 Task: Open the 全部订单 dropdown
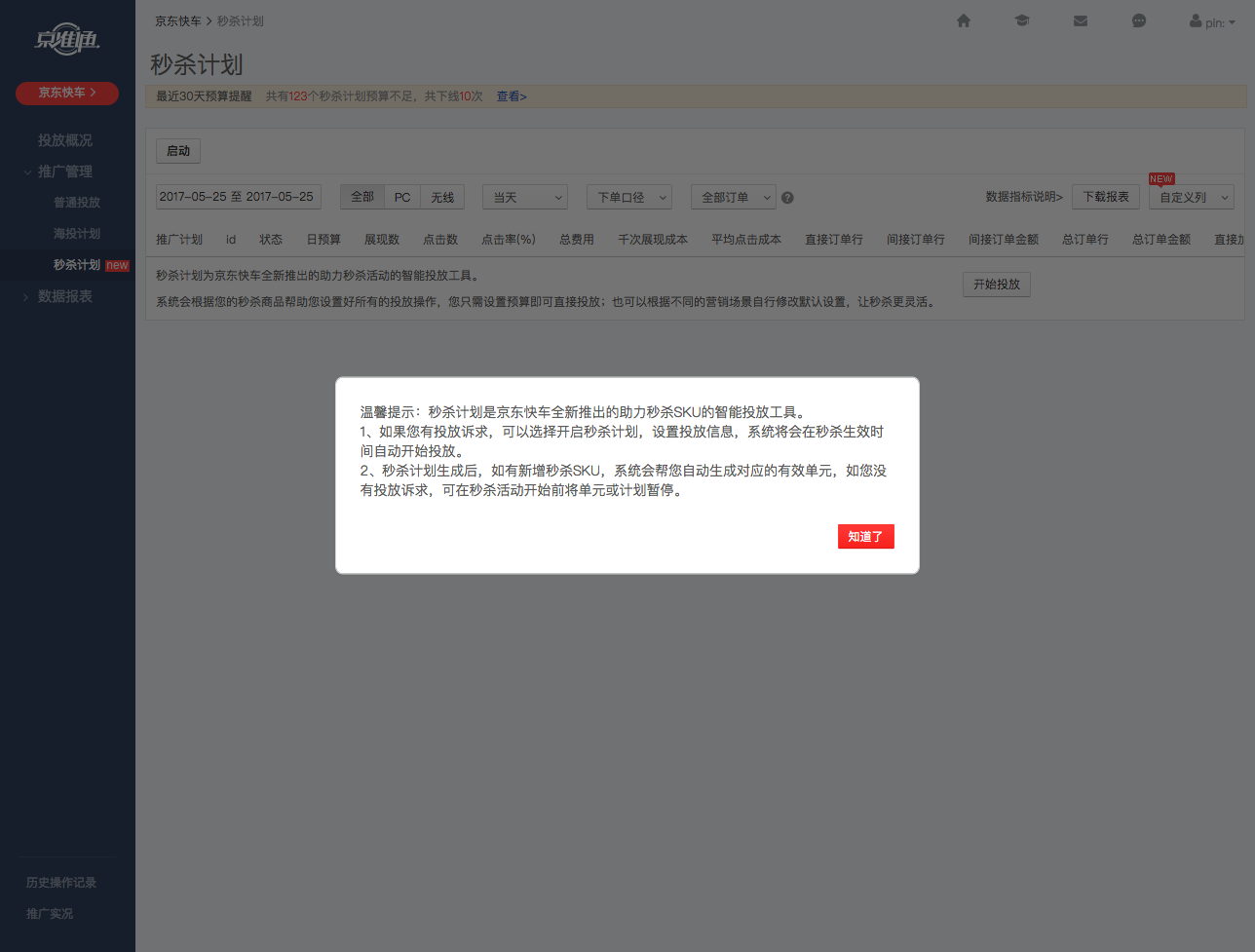click(x=733, y=197)
